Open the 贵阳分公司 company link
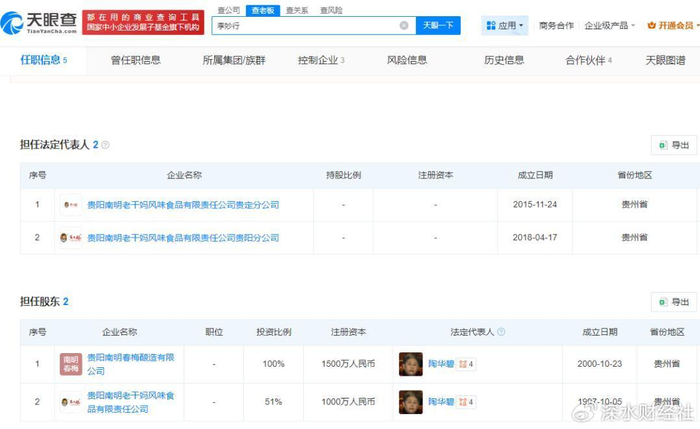This screenshot has height=429, width=700. point(183,237)
